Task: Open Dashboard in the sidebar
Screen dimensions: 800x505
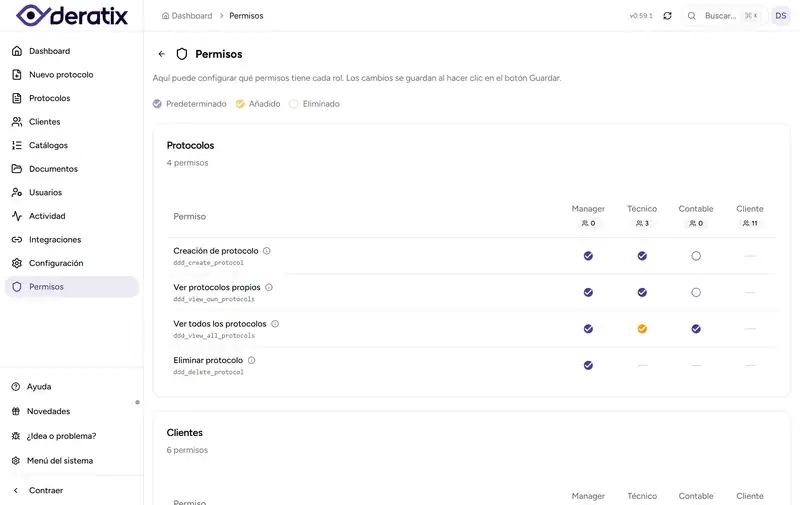Action: [x=72, y=51]
